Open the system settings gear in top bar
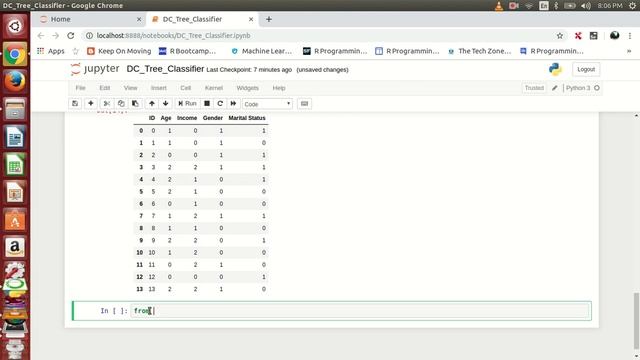Screen dimensions: 640x360 click(633, 5)
